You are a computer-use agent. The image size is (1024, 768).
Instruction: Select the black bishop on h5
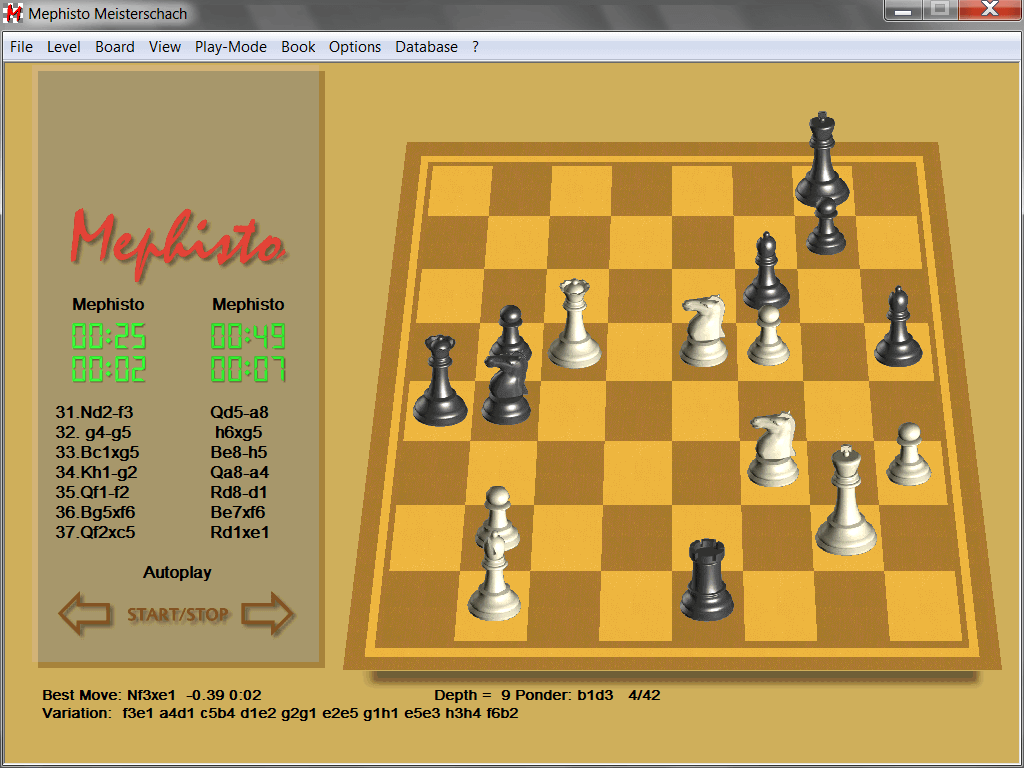pos(898,327)
